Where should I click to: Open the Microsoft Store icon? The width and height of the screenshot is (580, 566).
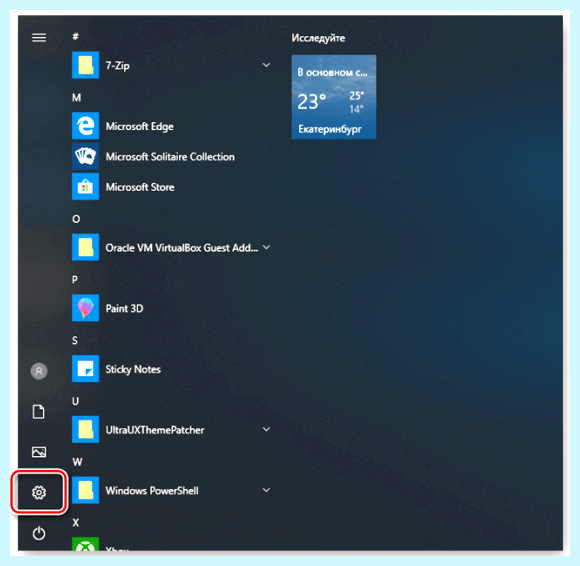tap(85, 187)
